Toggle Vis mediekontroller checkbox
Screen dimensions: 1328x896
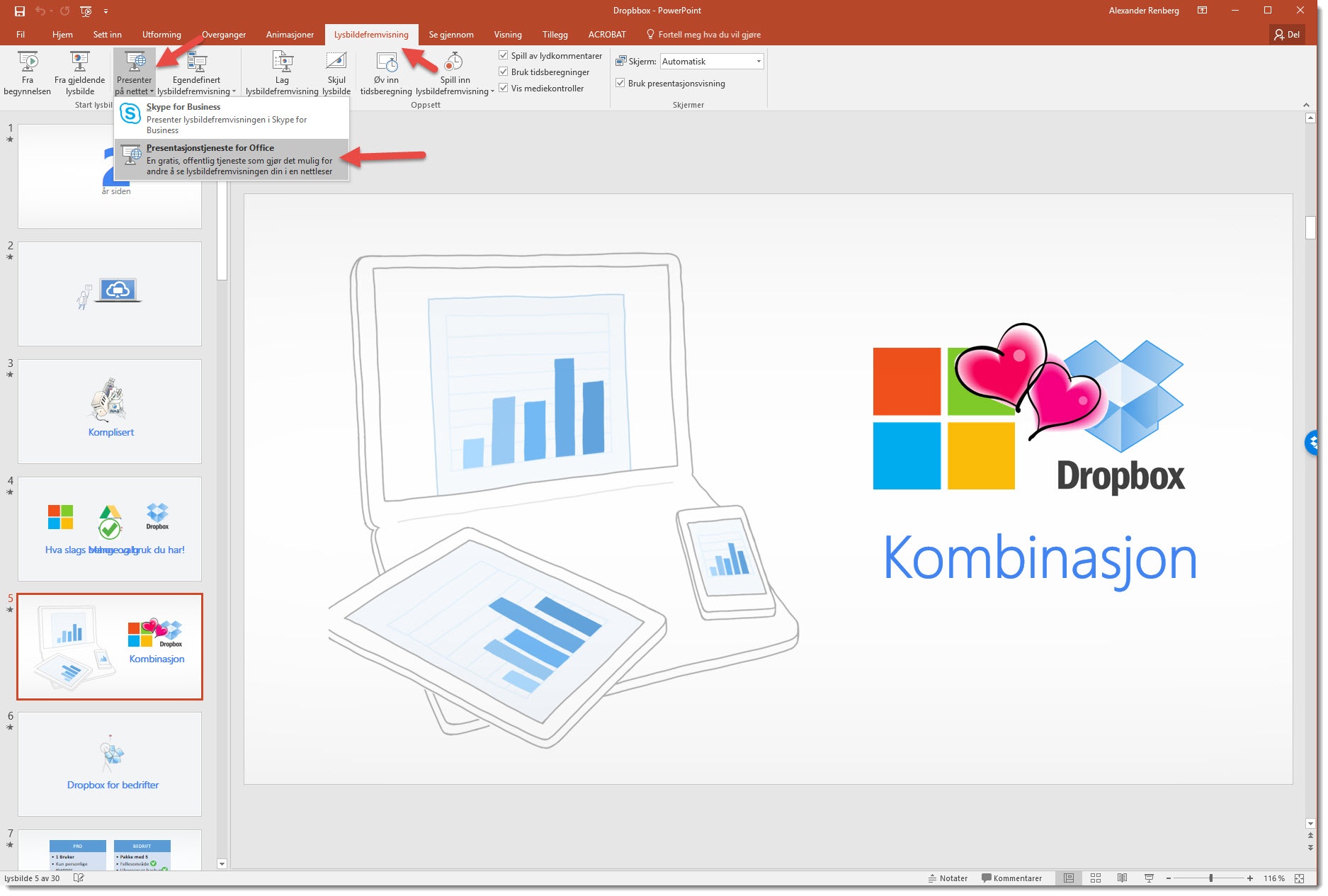point(504,88)
